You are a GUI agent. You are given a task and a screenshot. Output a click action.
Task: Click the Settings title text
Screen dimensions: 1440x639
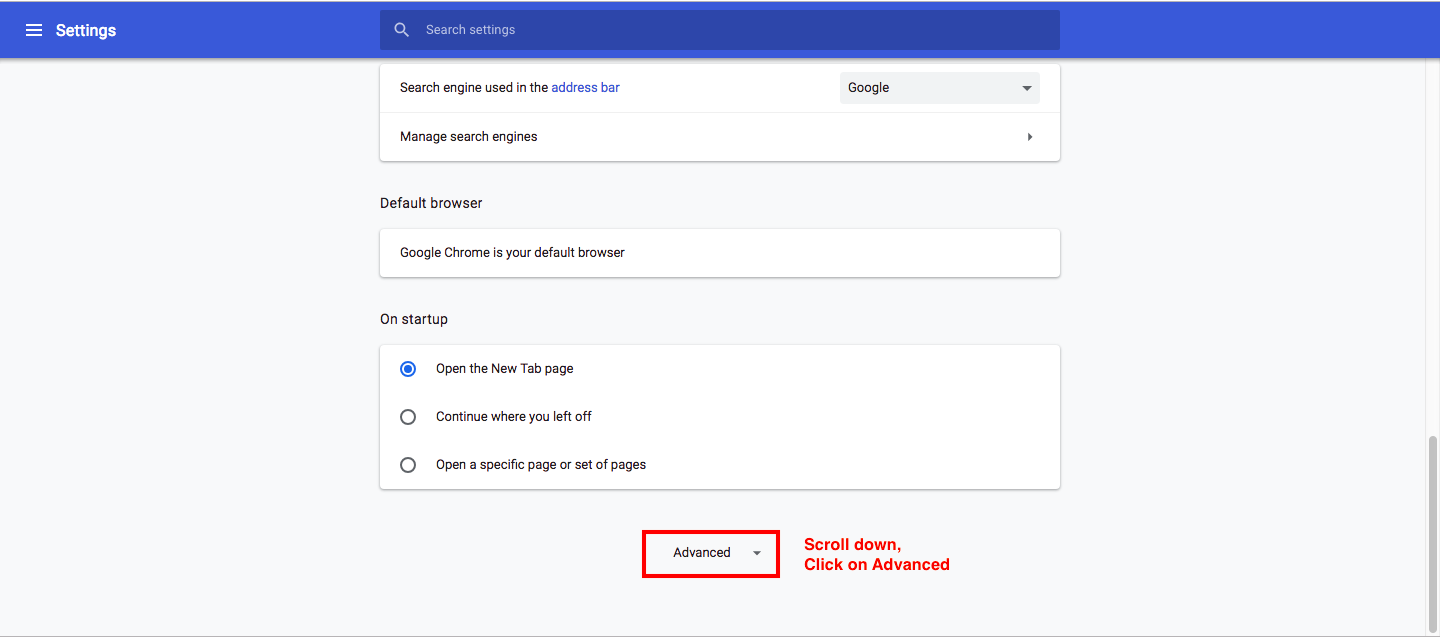(86, 30)
